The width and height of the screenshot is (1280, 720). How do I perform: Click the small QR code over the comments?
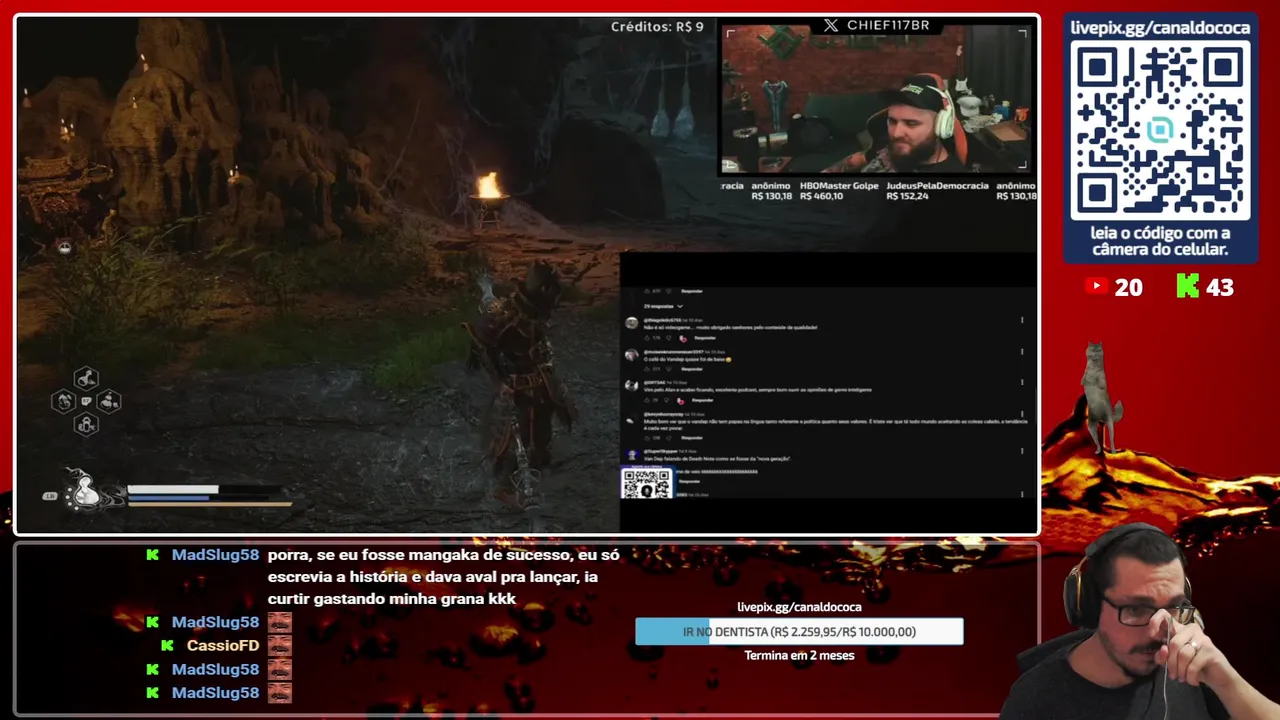coord(647,483)
